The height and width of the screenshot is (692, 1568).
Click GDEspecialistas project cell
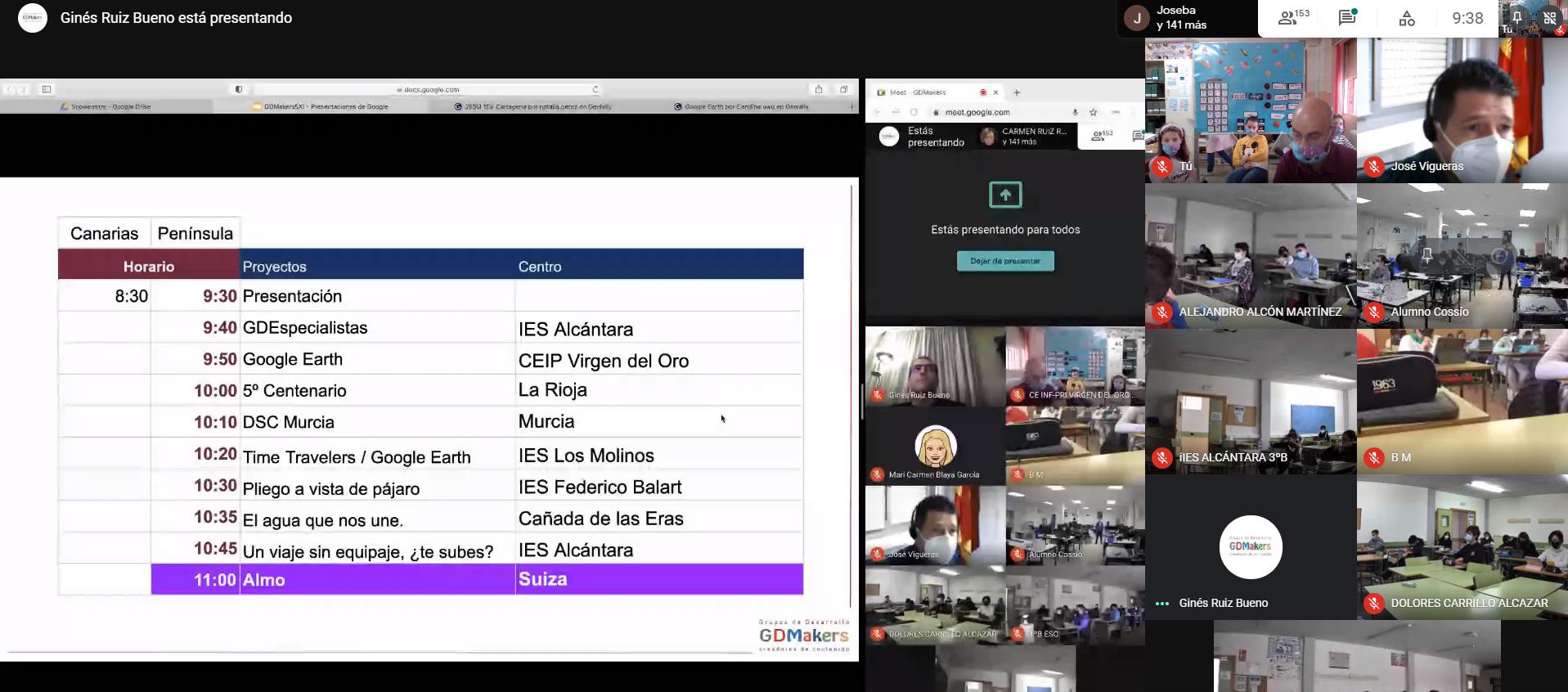pyautogui.click(x=377, y=327)
